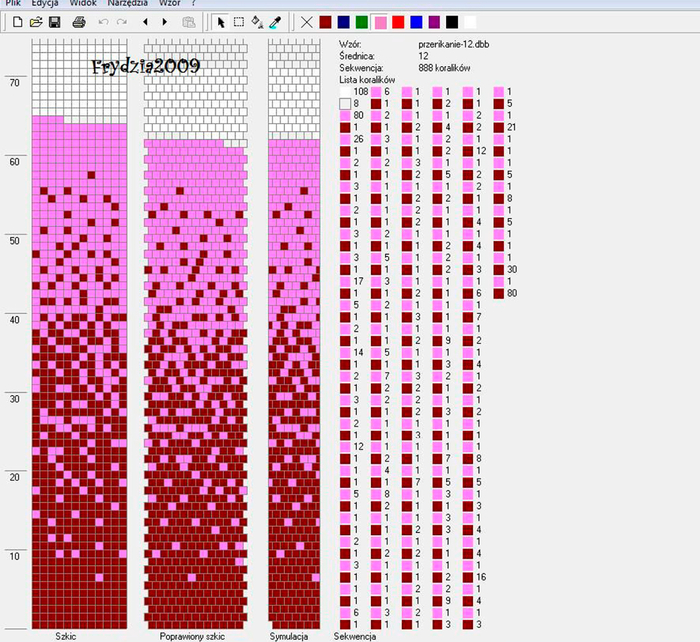The width and height of the screenshot is (700, 642).
Task: Select the rectangular selection tool
Action: (239, 22)
